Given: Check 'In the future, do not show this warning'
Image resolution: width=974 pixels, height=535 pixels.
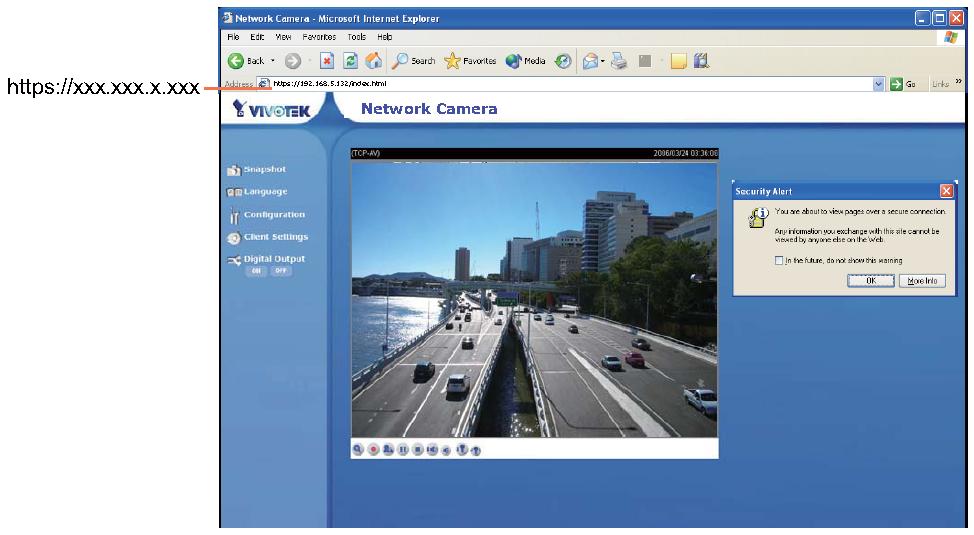Looking at the screenshot, I should tap(778, 260).
